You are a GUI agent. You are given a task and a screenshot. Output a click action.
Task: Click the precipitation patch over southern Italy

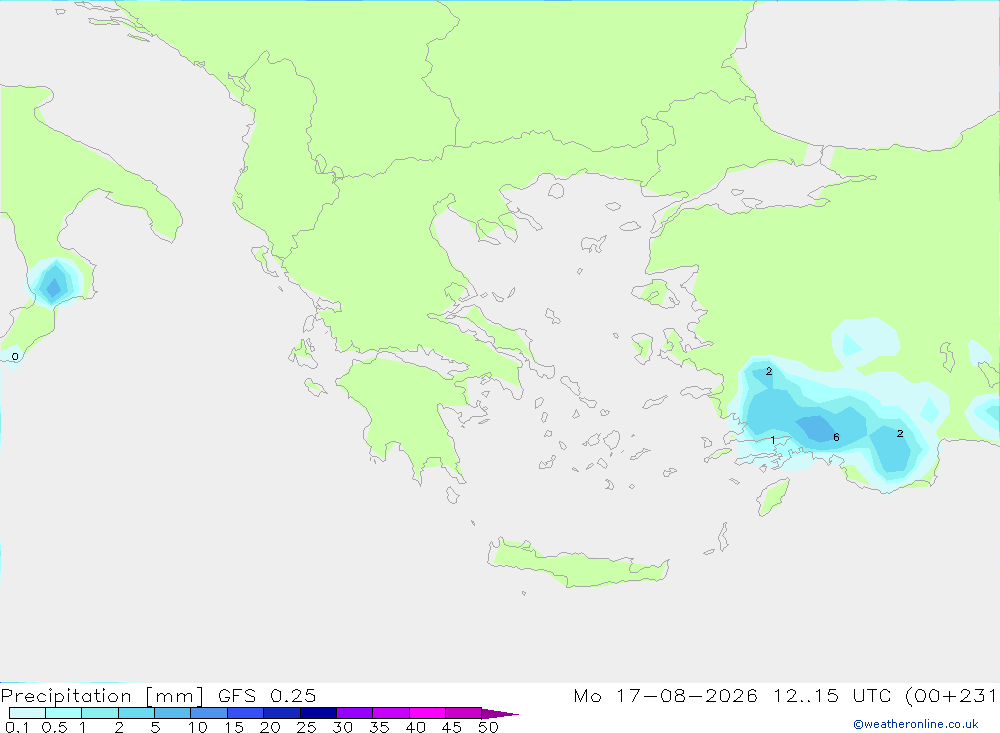tap(55, 283)
